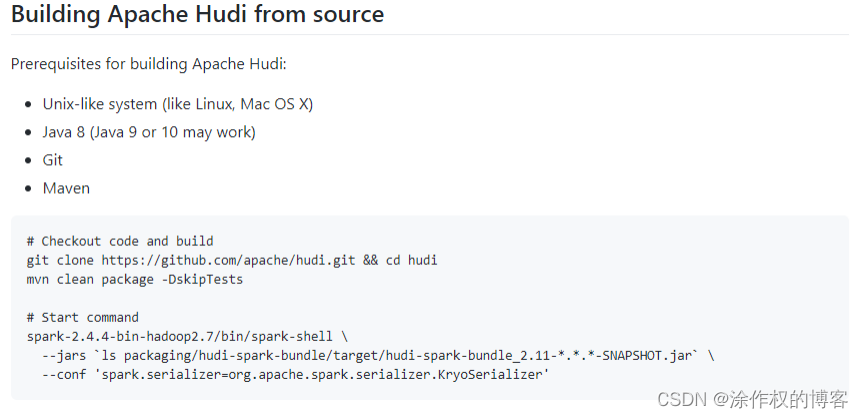Screen dimensions: 863x418
Task: Click the "Building Apache Hudi from source" heading
Action: point(197,14)
